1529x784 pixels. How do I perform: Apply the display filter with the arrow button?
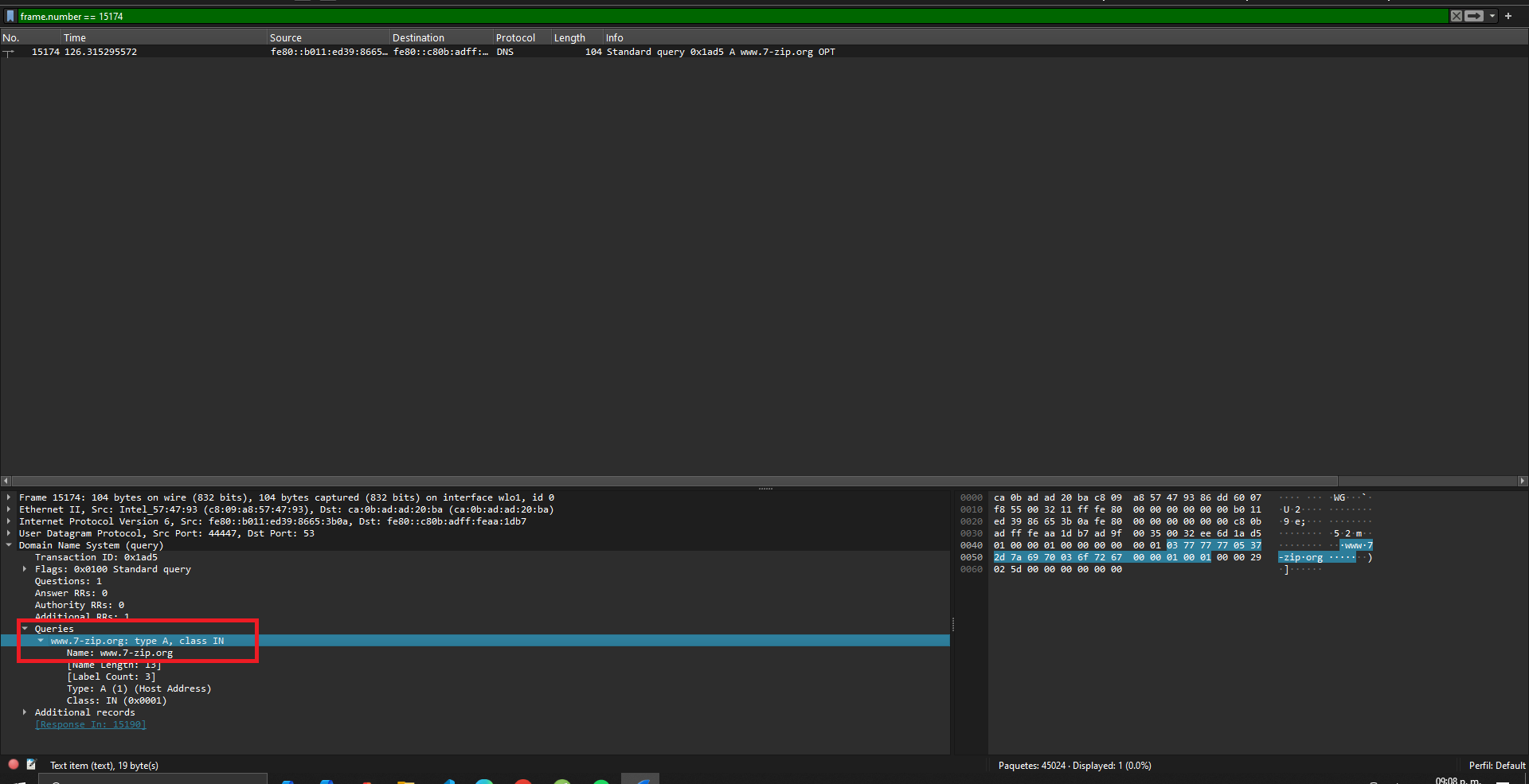(x=1474, y=16)
